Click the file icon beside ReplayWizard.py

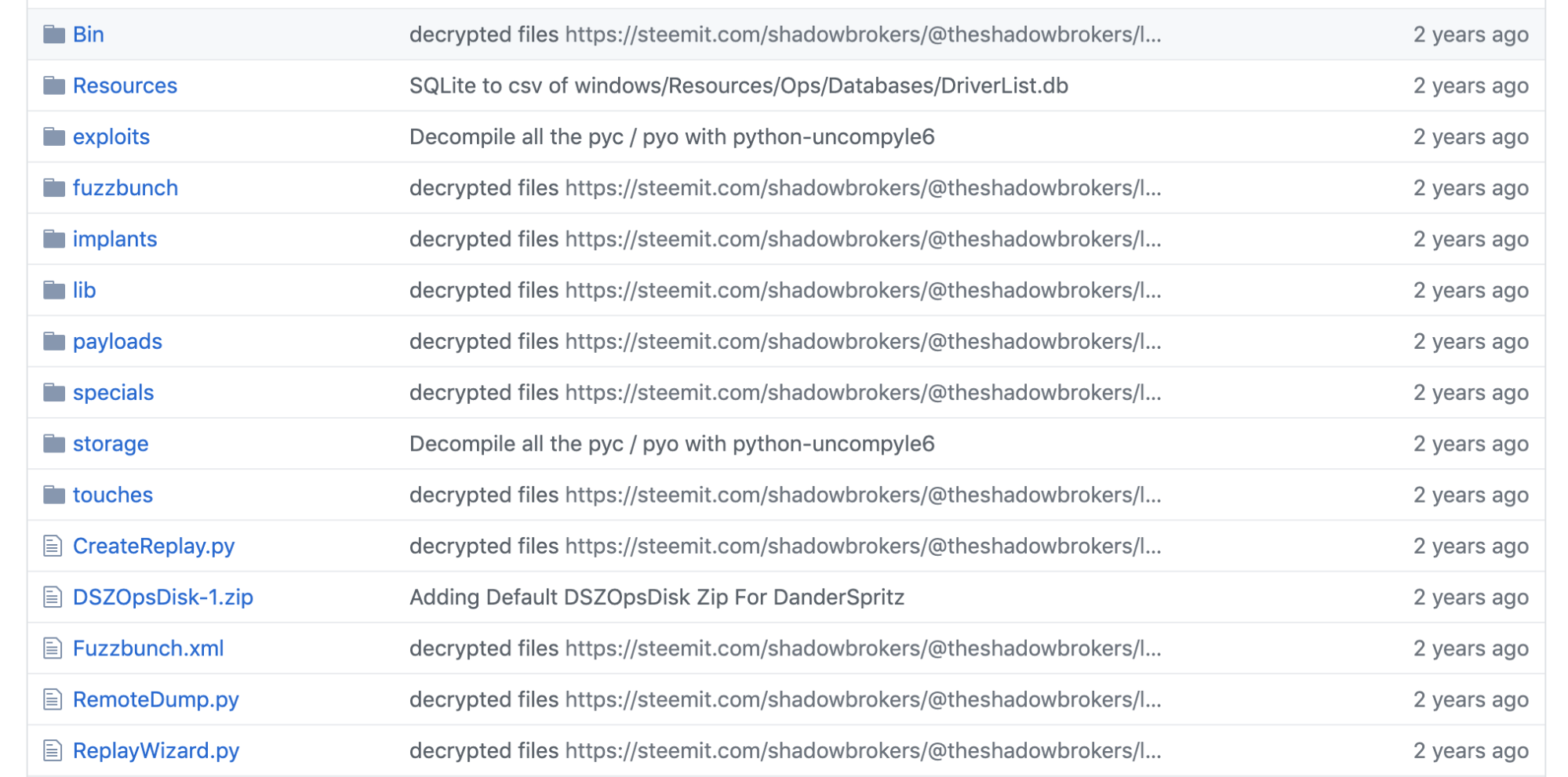(53, 751)
